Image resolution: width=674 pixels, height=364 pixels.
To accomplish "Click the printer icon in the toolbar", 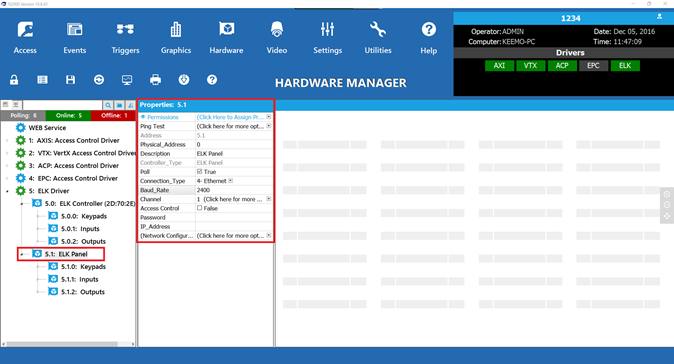I will pos(156,80).
